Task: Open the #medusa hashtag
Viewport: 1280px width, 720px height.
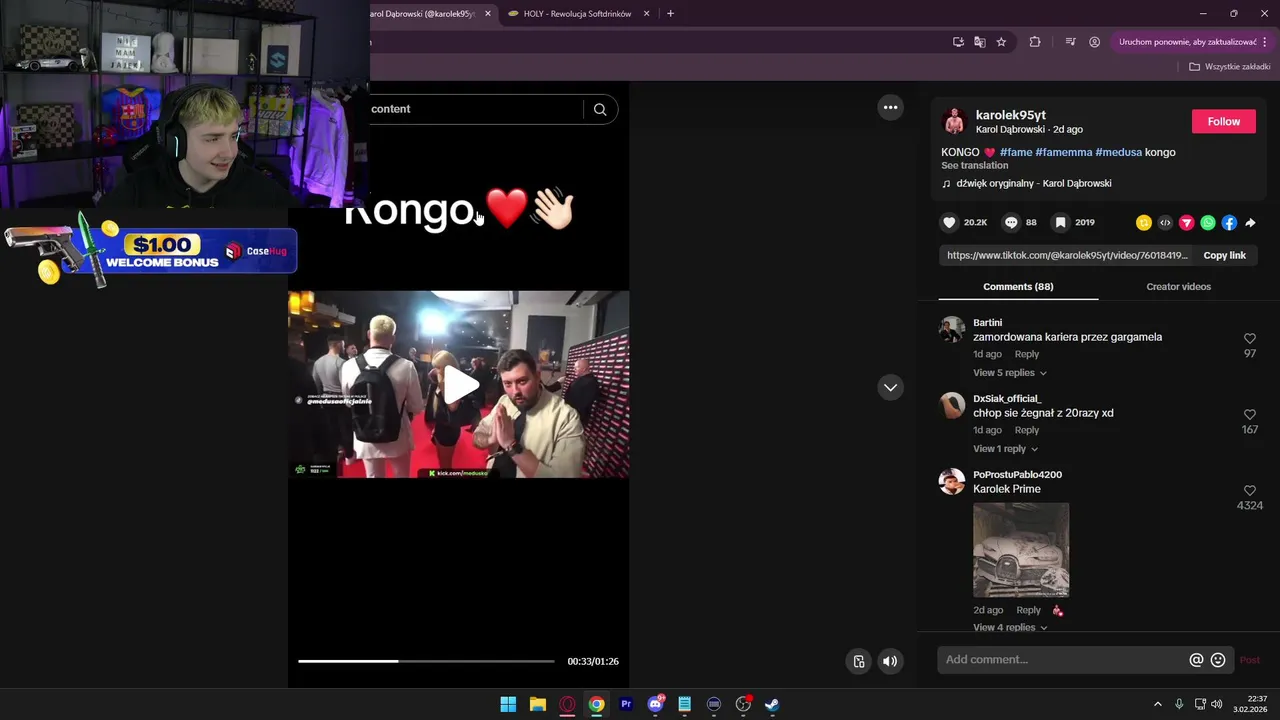Action: click(1119, 152)
